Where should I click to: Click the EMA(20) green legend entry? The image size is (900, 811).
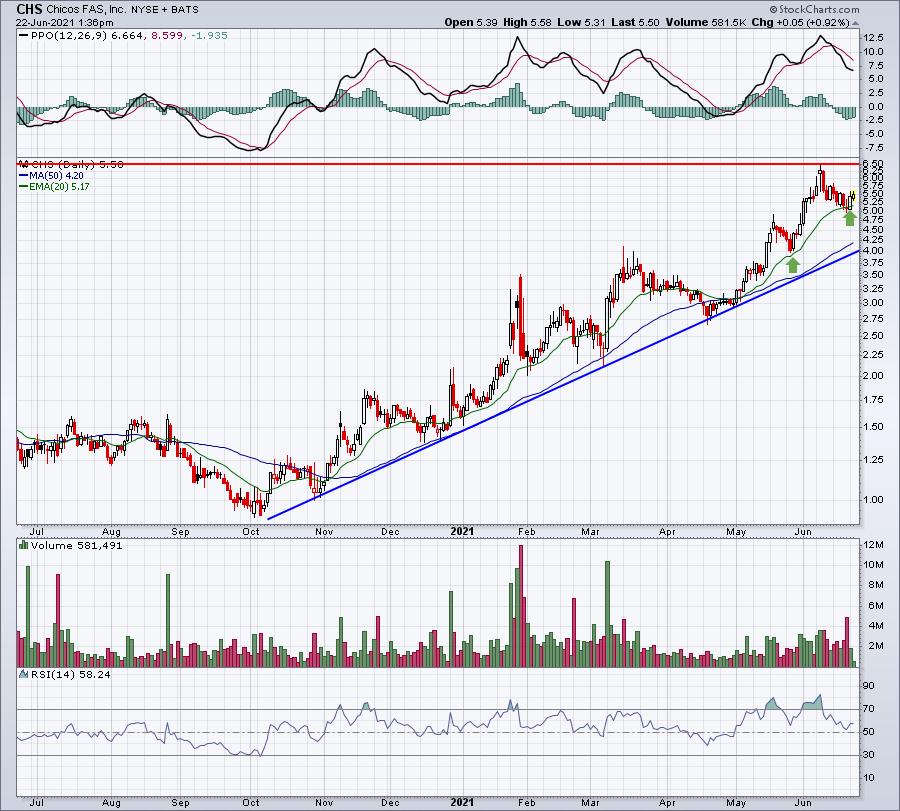coord(54,187)
